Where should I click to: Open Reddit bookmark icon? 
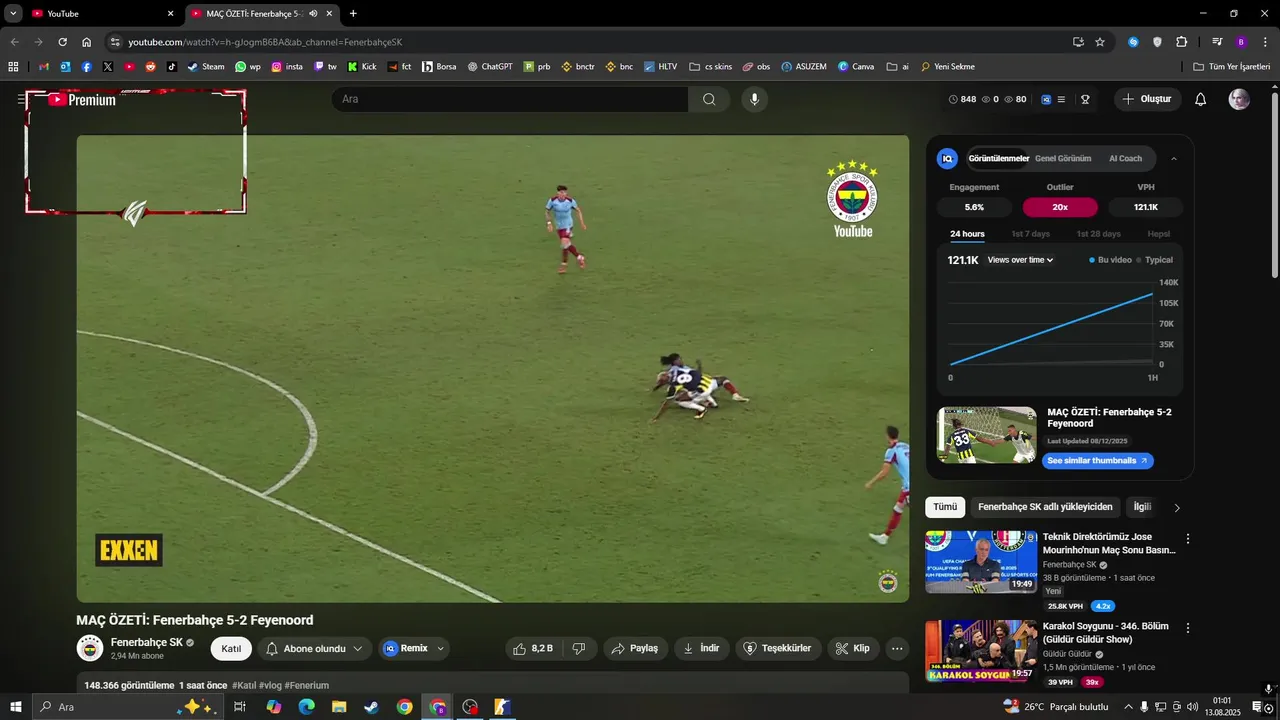pos(151,67)
